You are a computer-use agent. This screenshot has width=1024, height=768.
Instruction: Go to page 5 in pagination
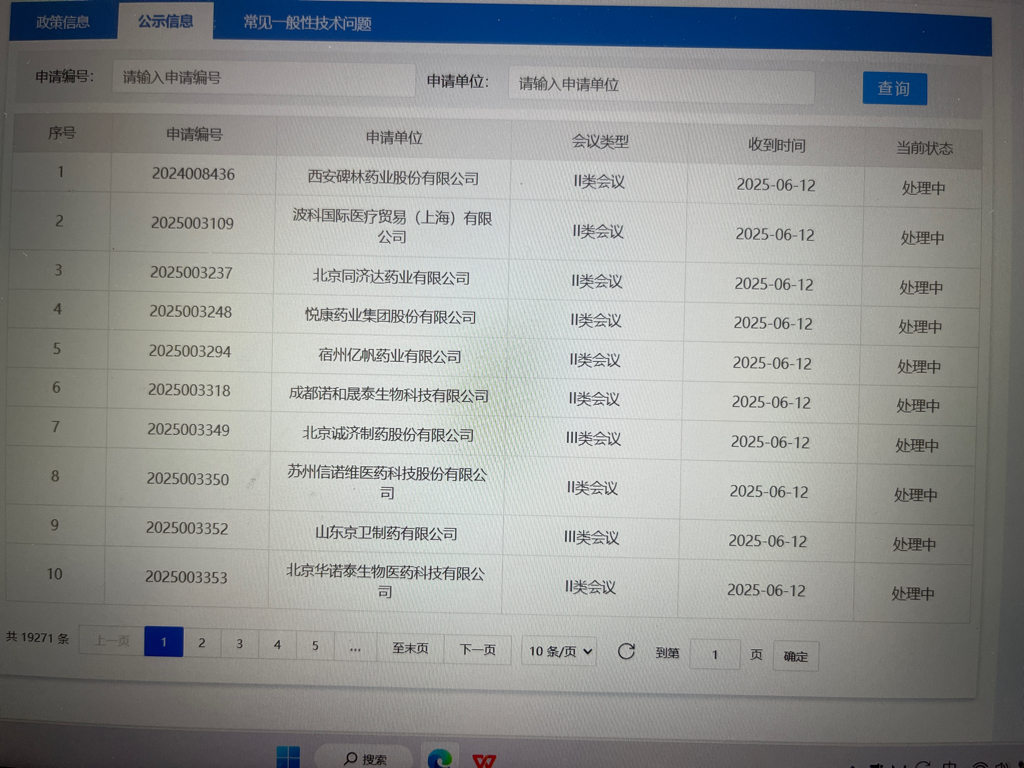click(x=315, y=646)
